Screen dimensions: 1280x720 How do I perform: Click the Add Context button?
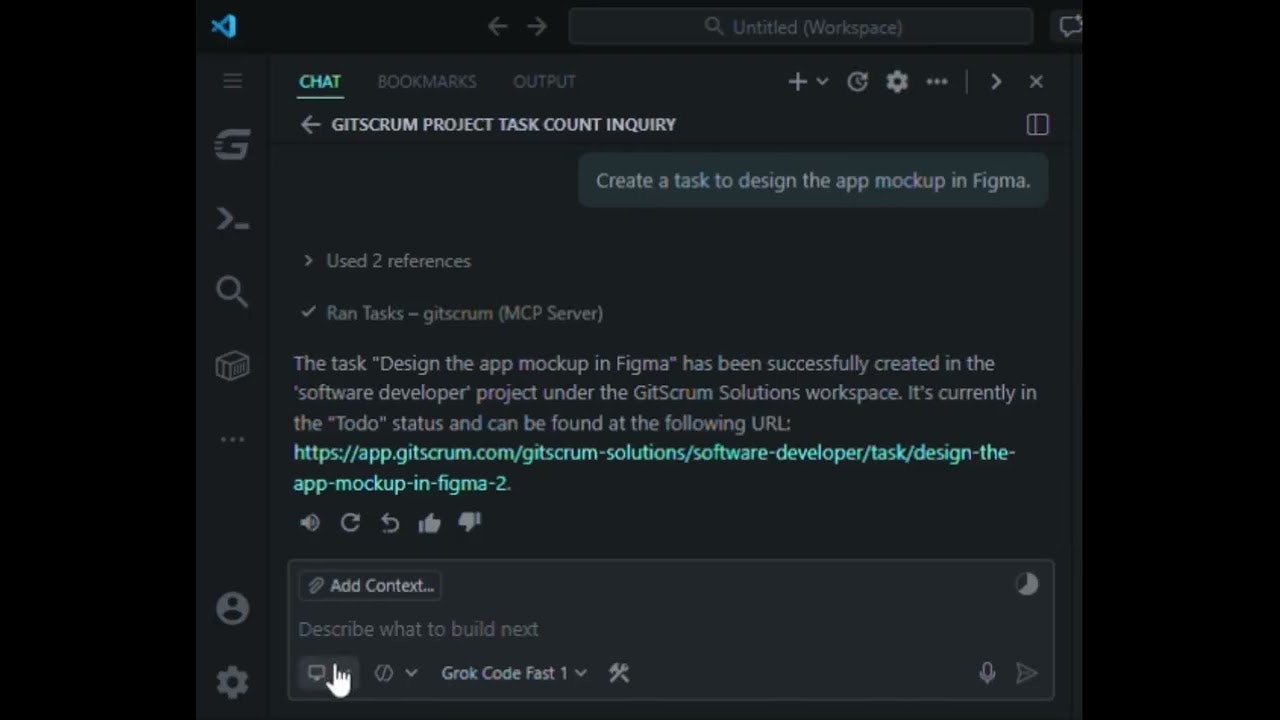[x=370, y=585]
